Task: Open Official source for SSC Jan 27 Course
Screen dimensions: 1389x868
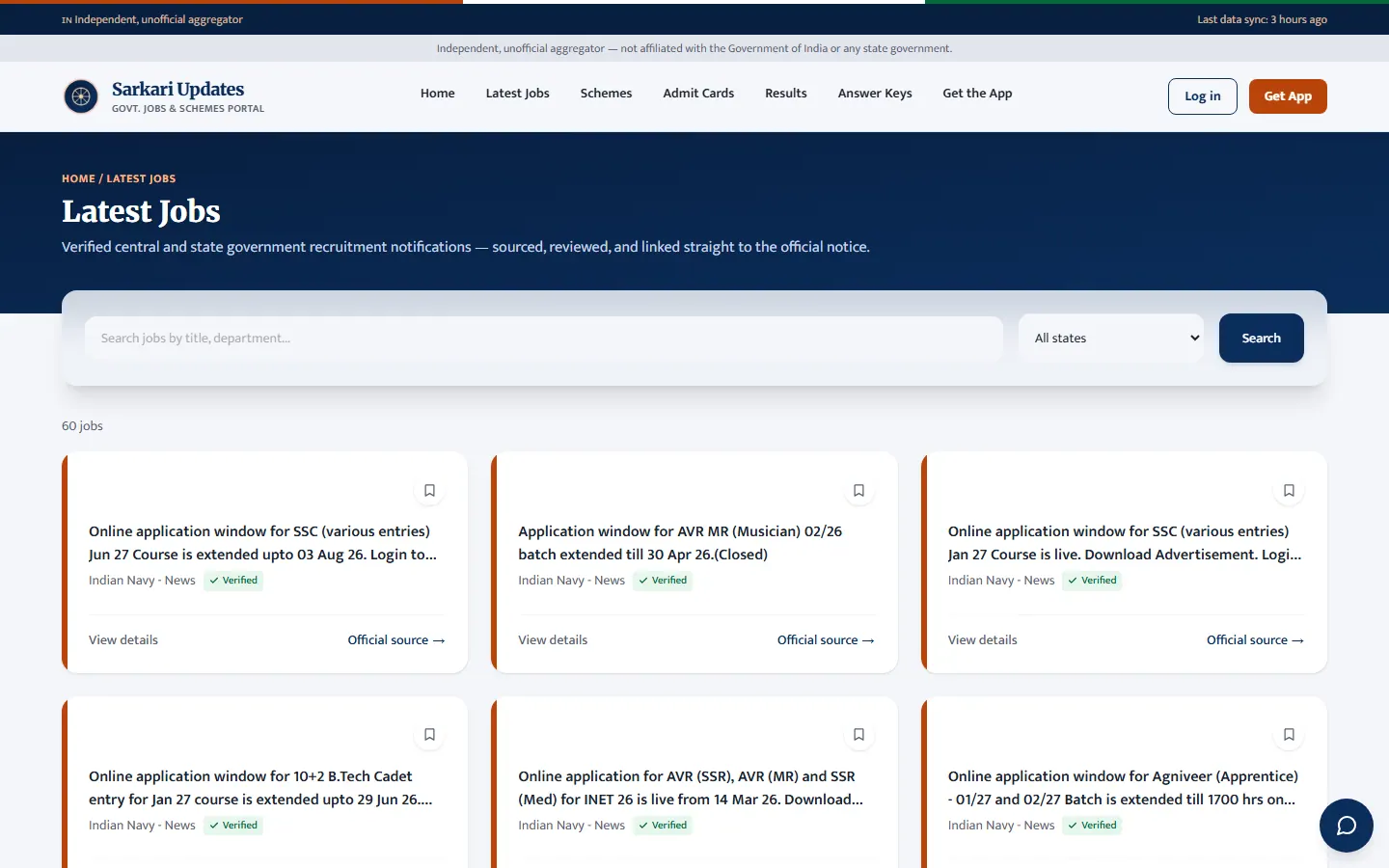Action: point(1255,640)
